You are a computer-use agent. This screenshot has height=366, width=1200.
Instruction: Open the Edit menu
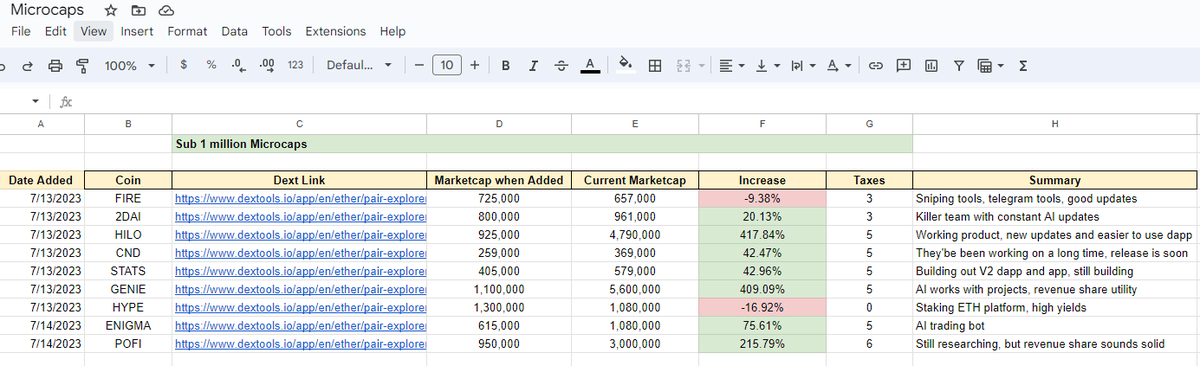click(55, 31)
